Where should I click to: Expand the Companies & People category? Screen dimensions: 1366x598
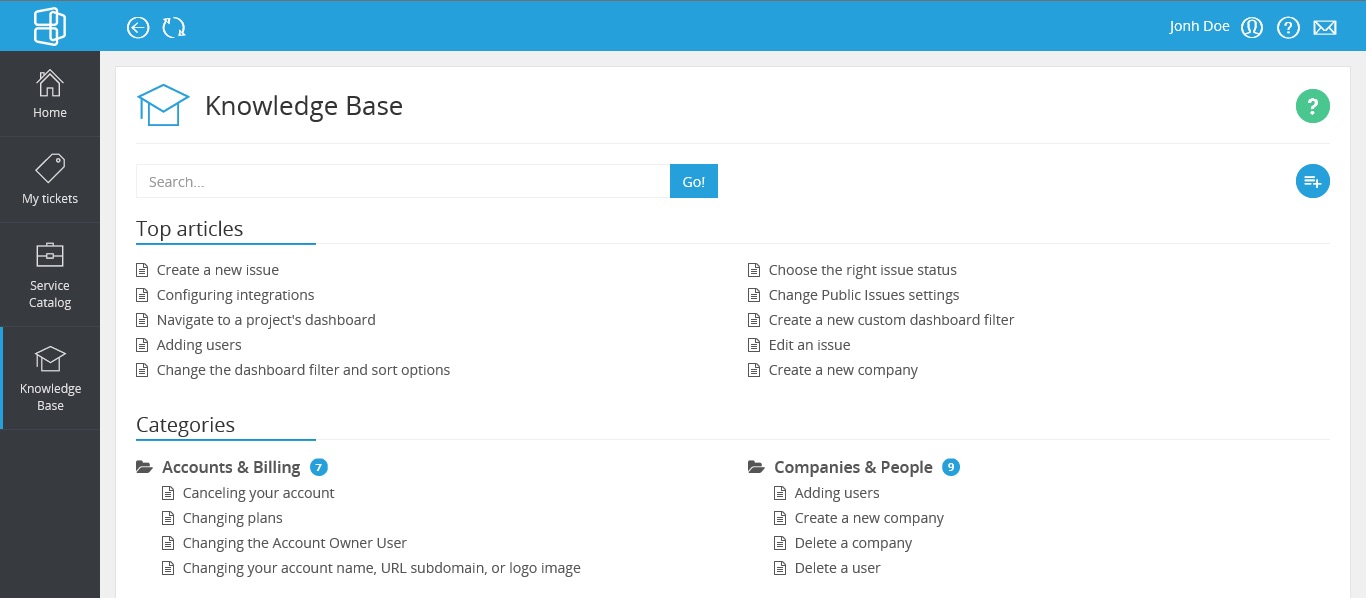[x=757, y=467]
